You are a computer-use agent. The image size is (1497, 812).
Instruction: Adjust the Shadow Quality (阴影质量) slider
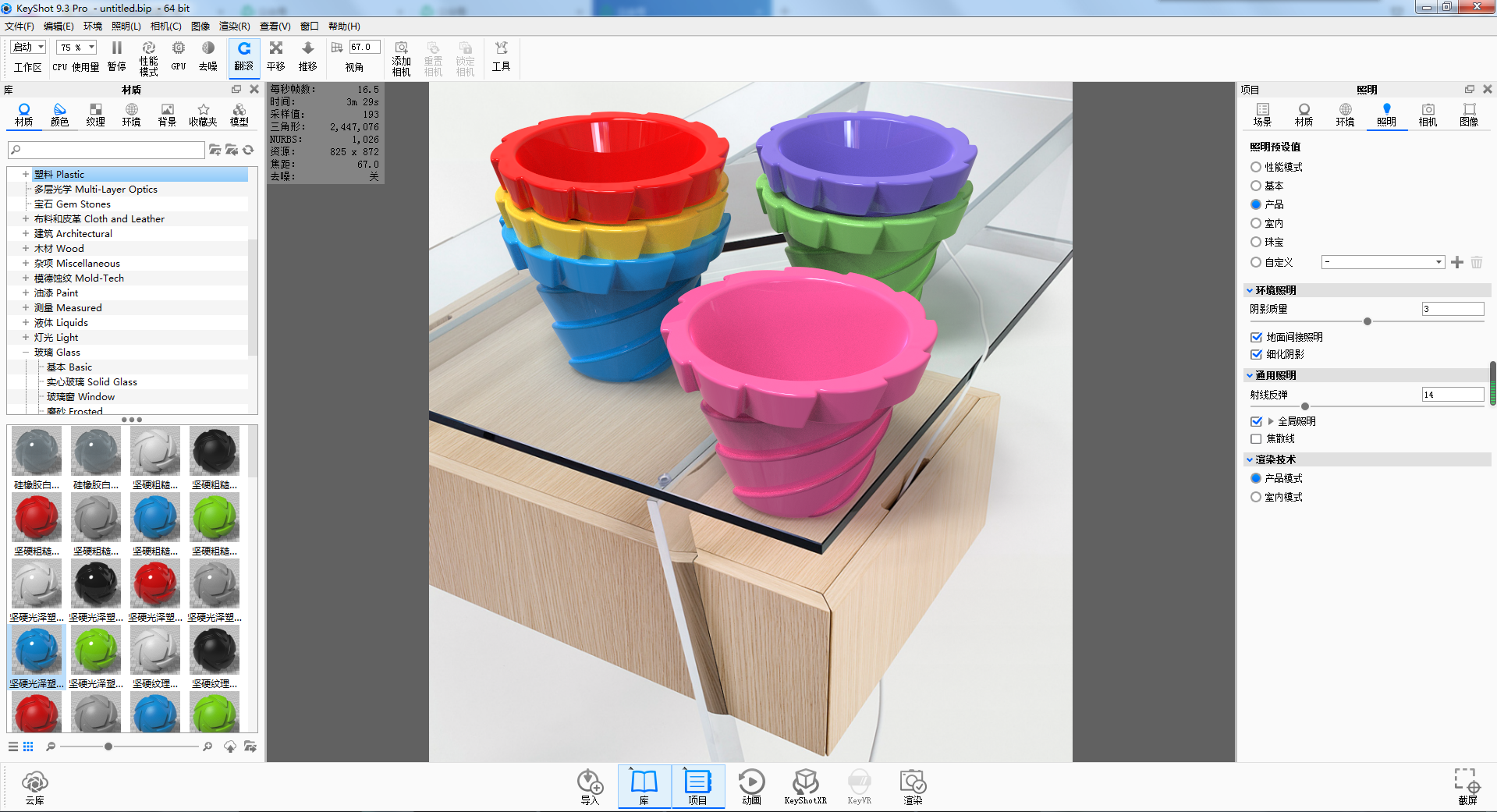(x=1367, y=321)
